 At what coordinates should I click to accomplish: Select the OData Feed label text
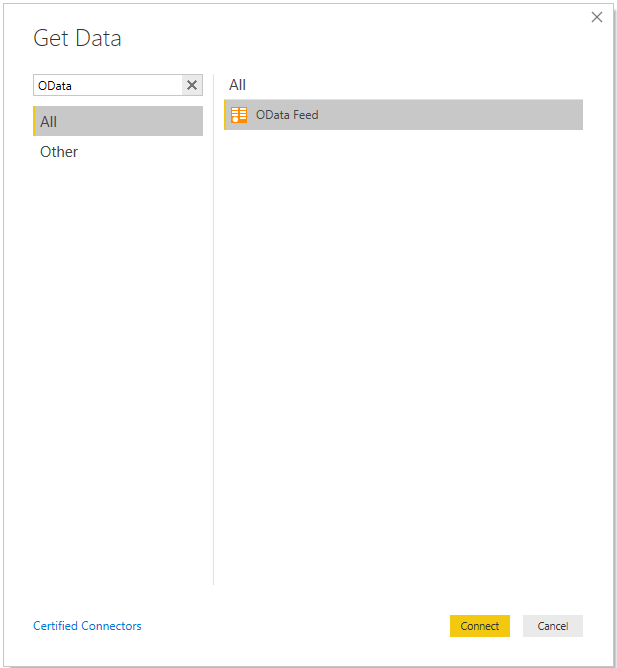[x=287, y=115]
